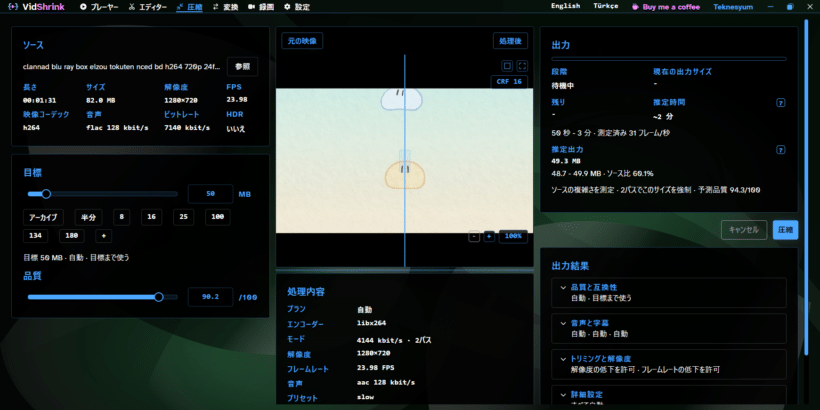Switch to the エディター tab
Screen dimensions: 820x410
(x=147, y=7)
